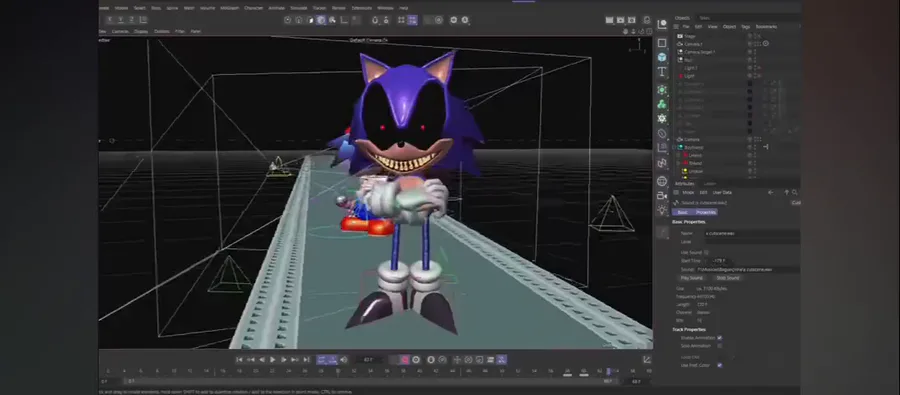Click the Play Sound button
Screen dimensions: 900x395
692,278
